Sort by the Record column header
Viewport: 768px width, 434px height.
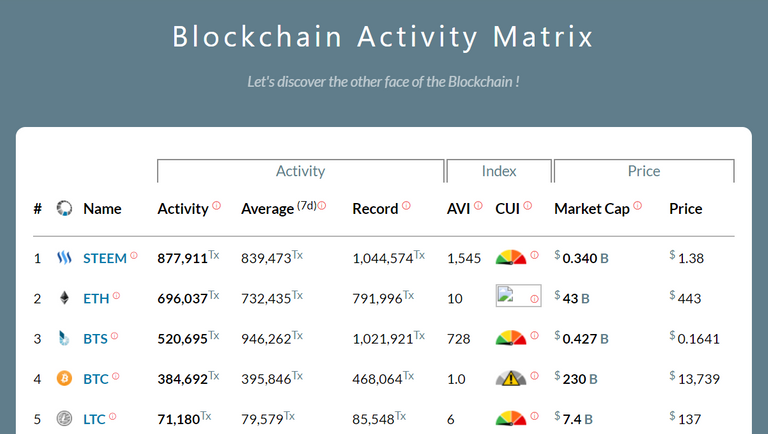[375, 209]
